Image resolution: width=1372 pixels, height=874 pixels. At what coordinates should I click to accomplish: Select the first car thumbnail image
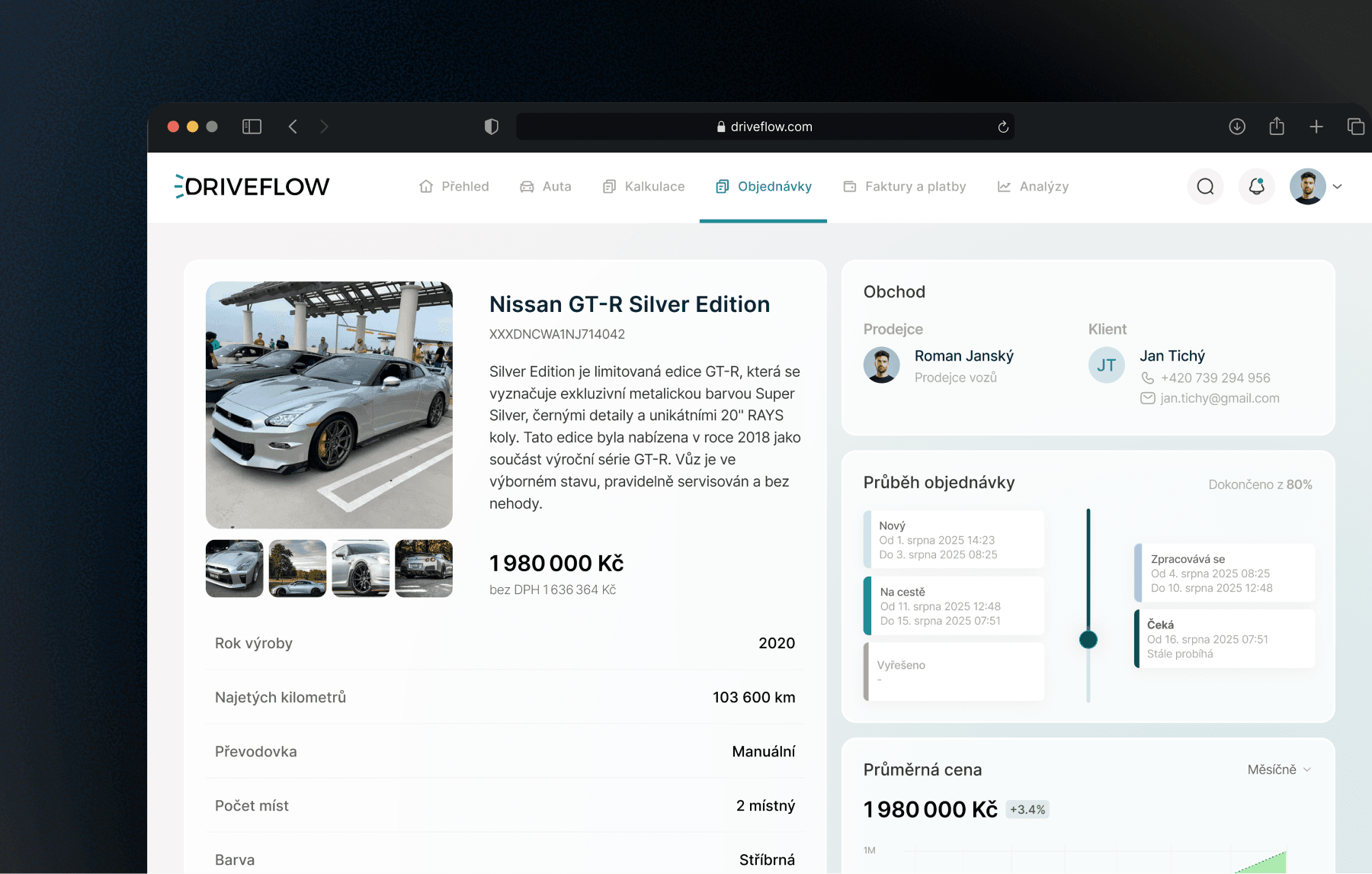235,569
